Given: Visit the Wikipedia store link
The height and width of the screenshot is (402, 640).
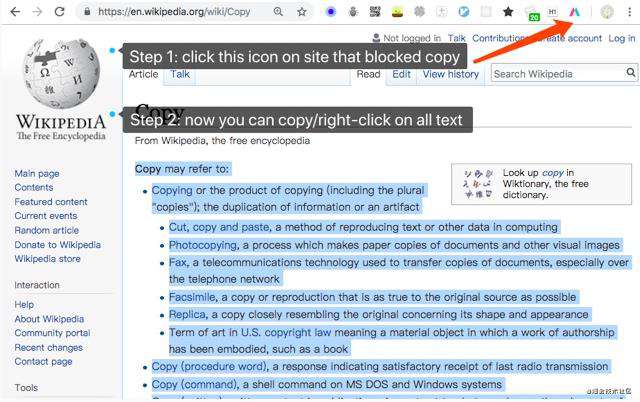Looking at the screenshot, I should (x=47, y=259).
